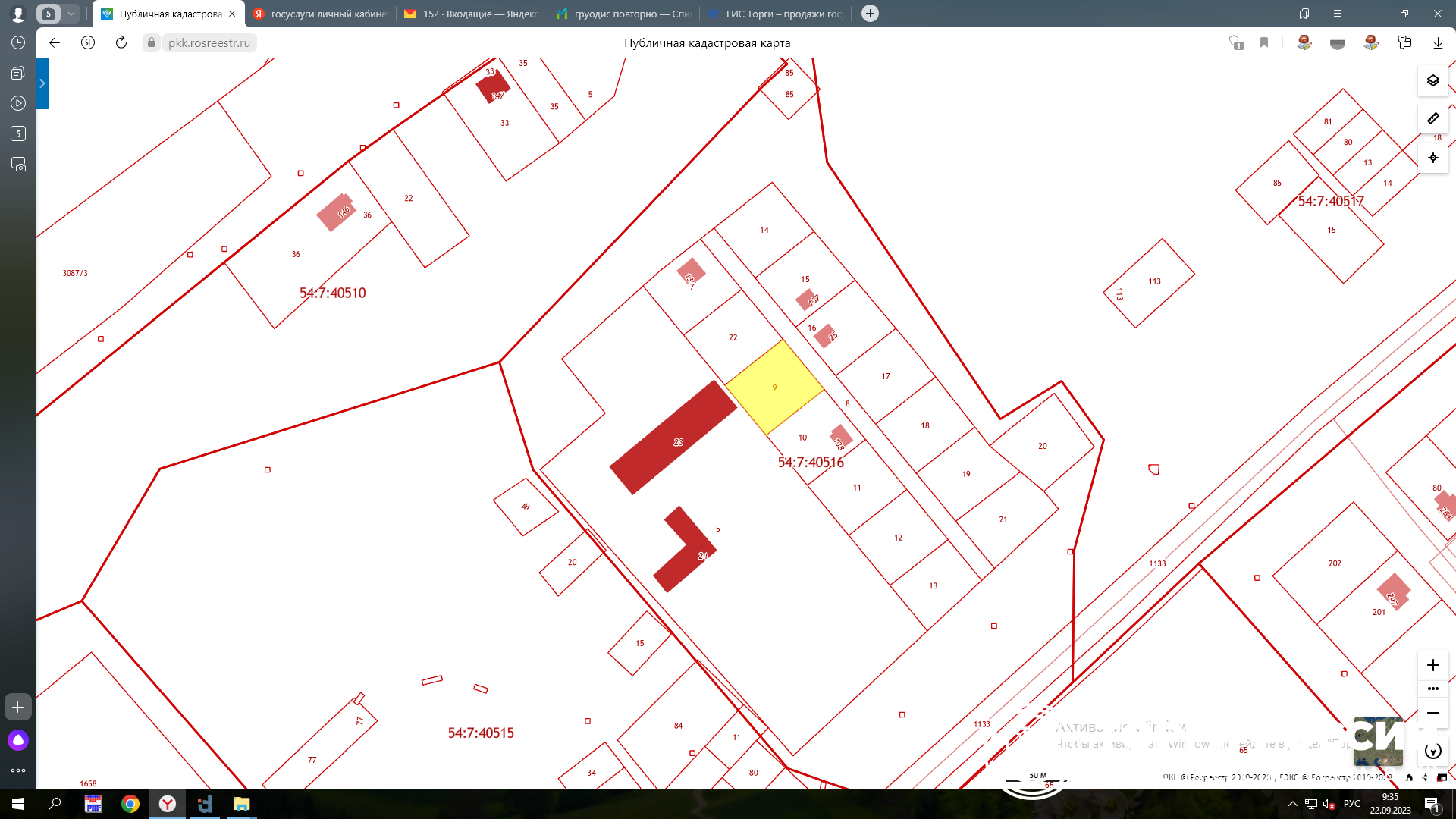
Task: Open a new browser tab
Action: (870, 14)
